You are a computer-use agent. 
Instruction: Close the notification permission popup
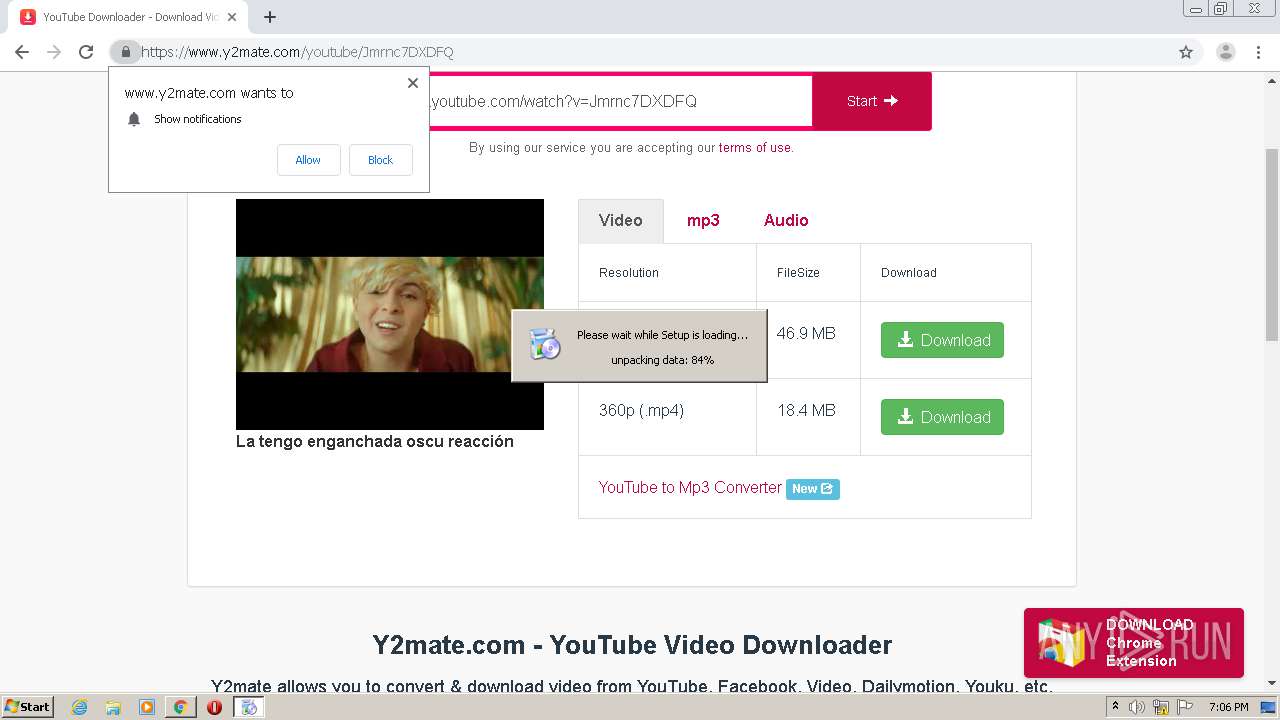413,83
